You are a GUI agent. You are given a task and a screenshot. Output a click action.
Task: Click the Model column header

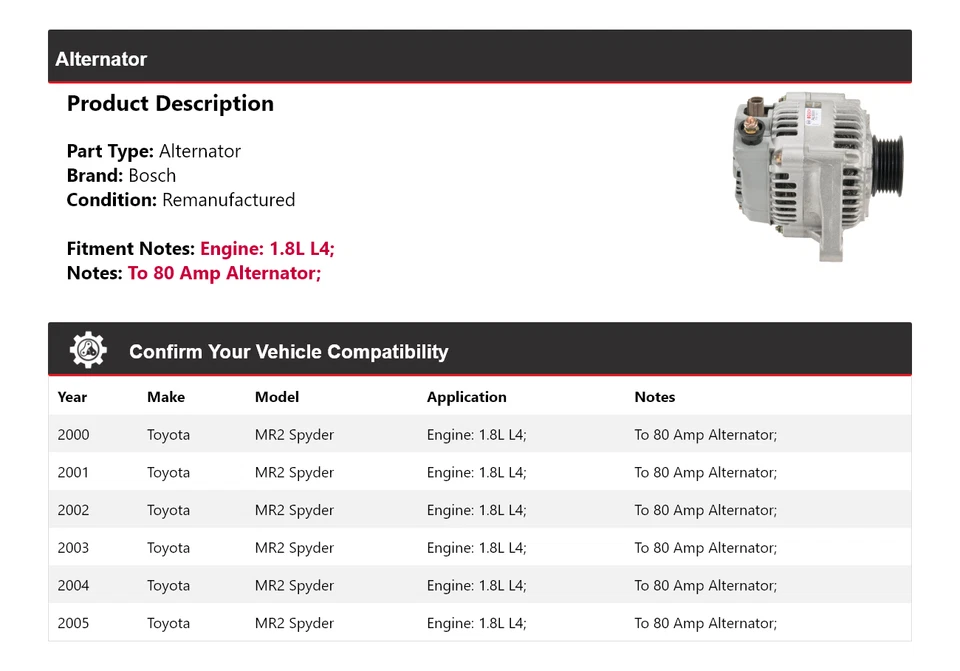coord(277,397)
